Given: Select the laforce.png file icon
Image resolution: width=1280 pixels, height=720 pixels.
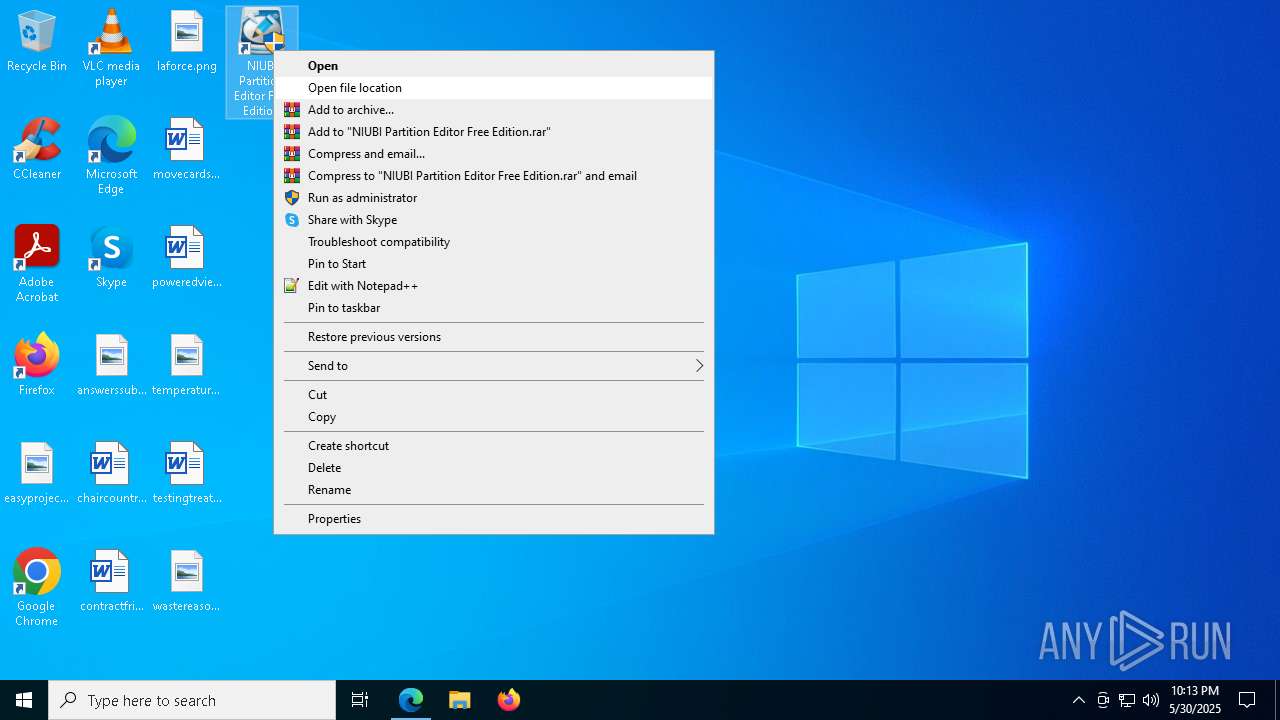Looking at the screenshot, I should (186, 42).
